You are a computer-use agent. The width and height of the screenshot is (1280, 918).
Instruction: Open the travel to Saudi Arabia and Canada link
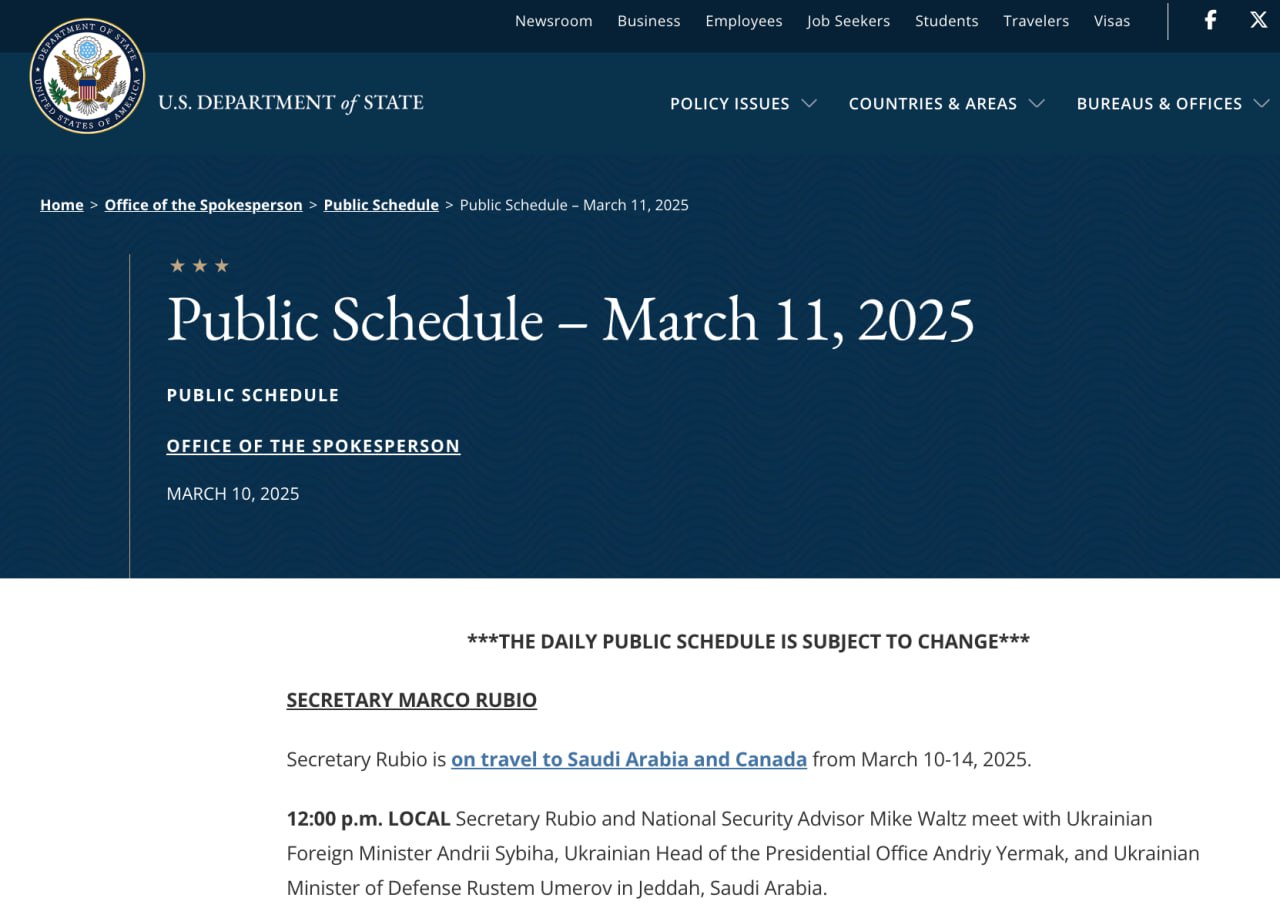[x=628, y=759]
